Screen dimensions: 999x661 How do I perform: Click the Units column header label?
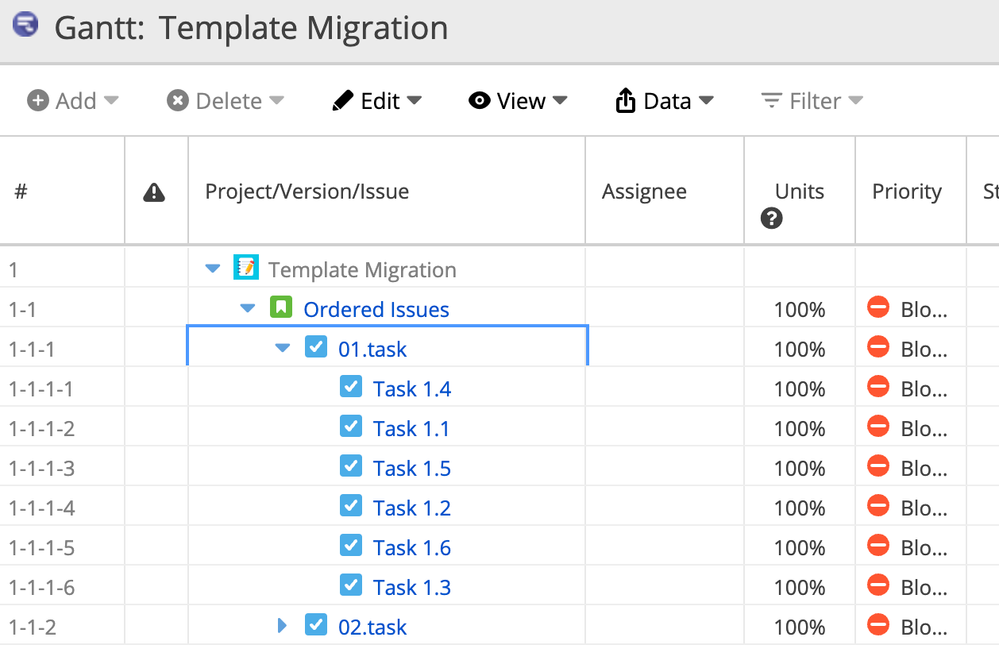[799, 191]
